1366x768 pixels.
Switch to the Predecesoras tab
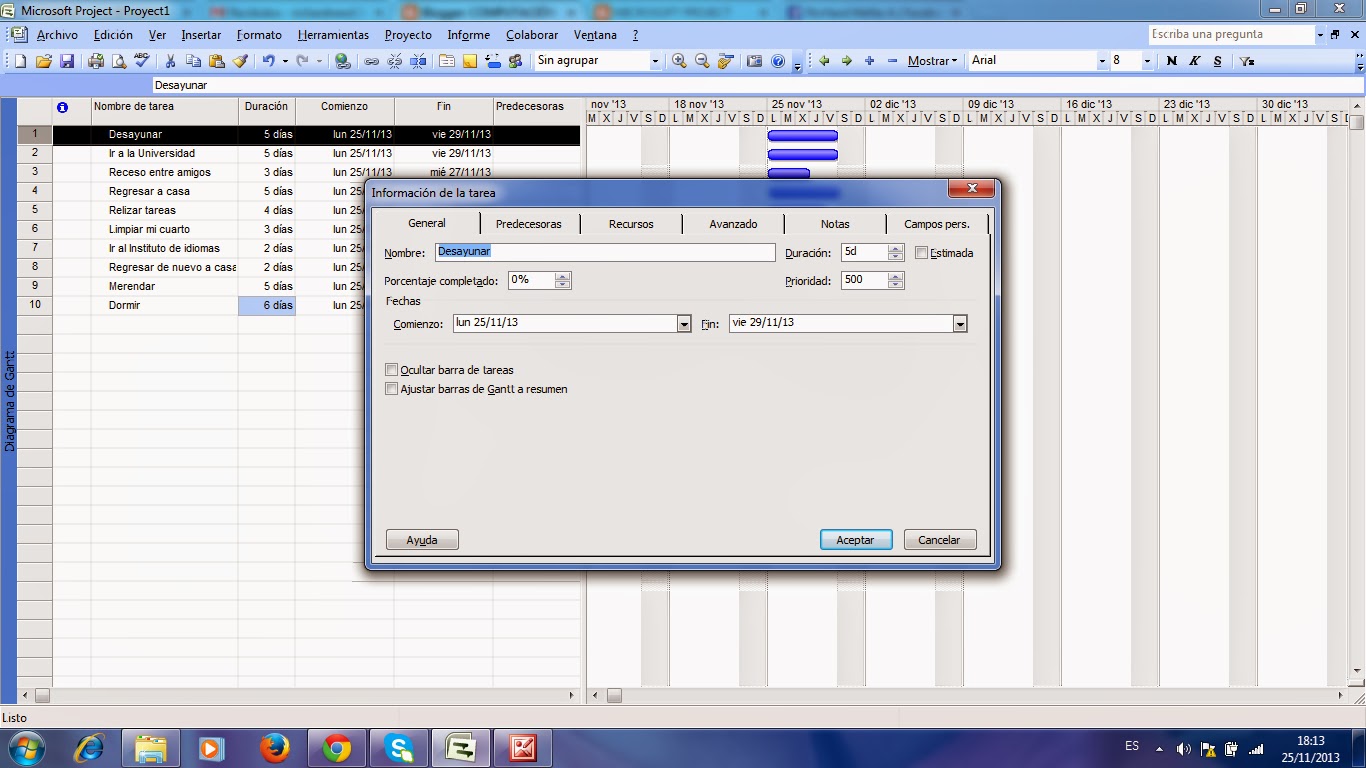pos(529,223)
